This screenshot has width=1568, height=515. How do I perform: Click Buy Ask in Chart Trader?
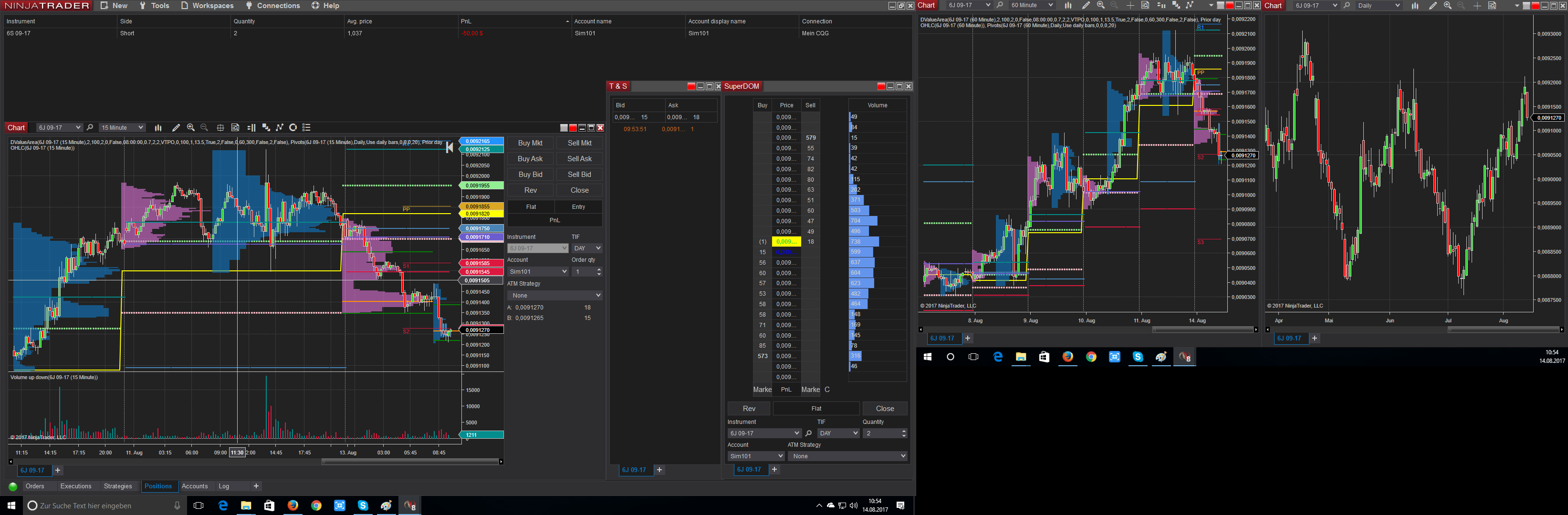click(x=530, y=159)
